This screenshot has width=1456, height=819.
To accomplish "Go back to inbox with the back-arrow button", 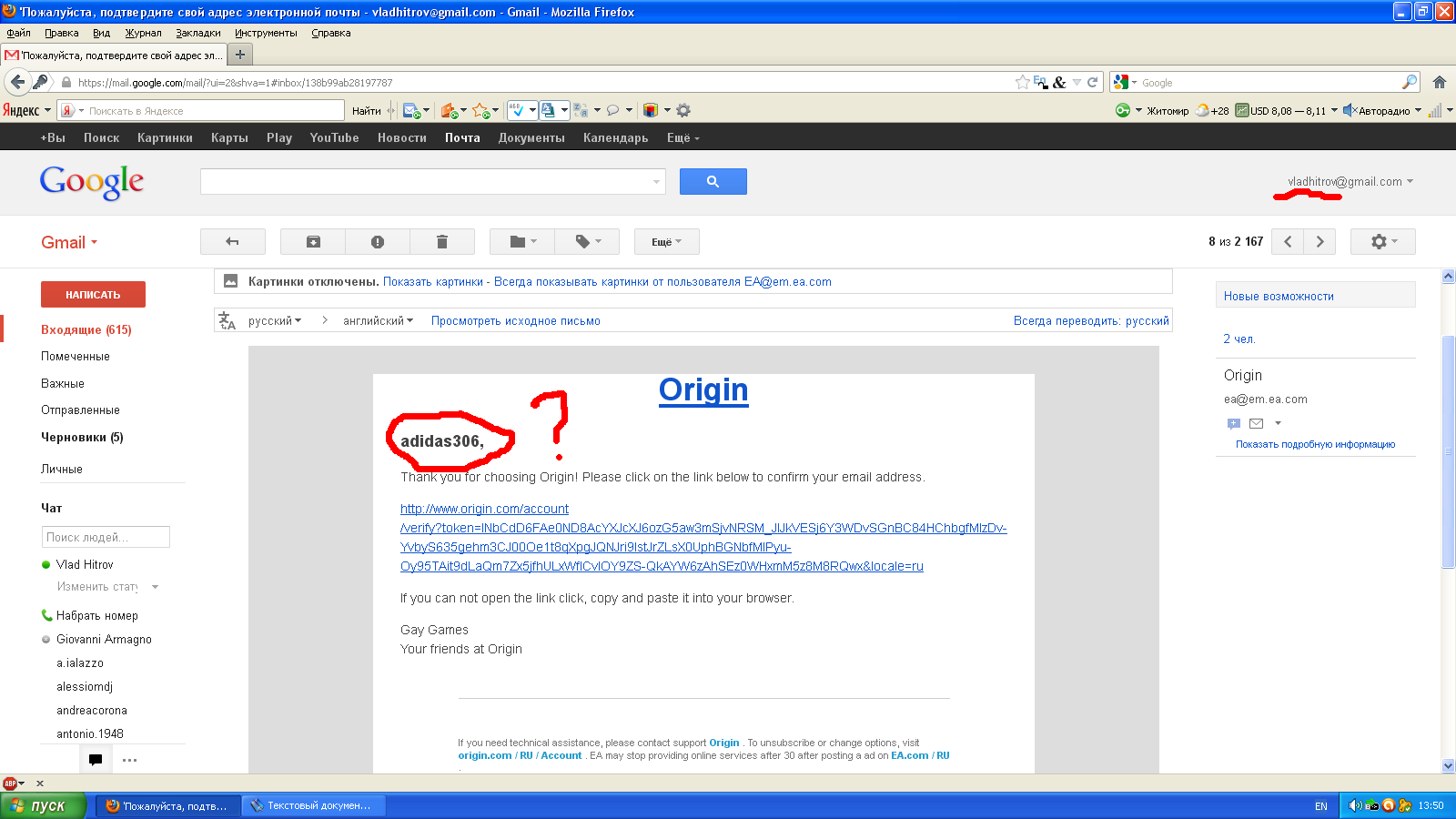I will [232, 242].
